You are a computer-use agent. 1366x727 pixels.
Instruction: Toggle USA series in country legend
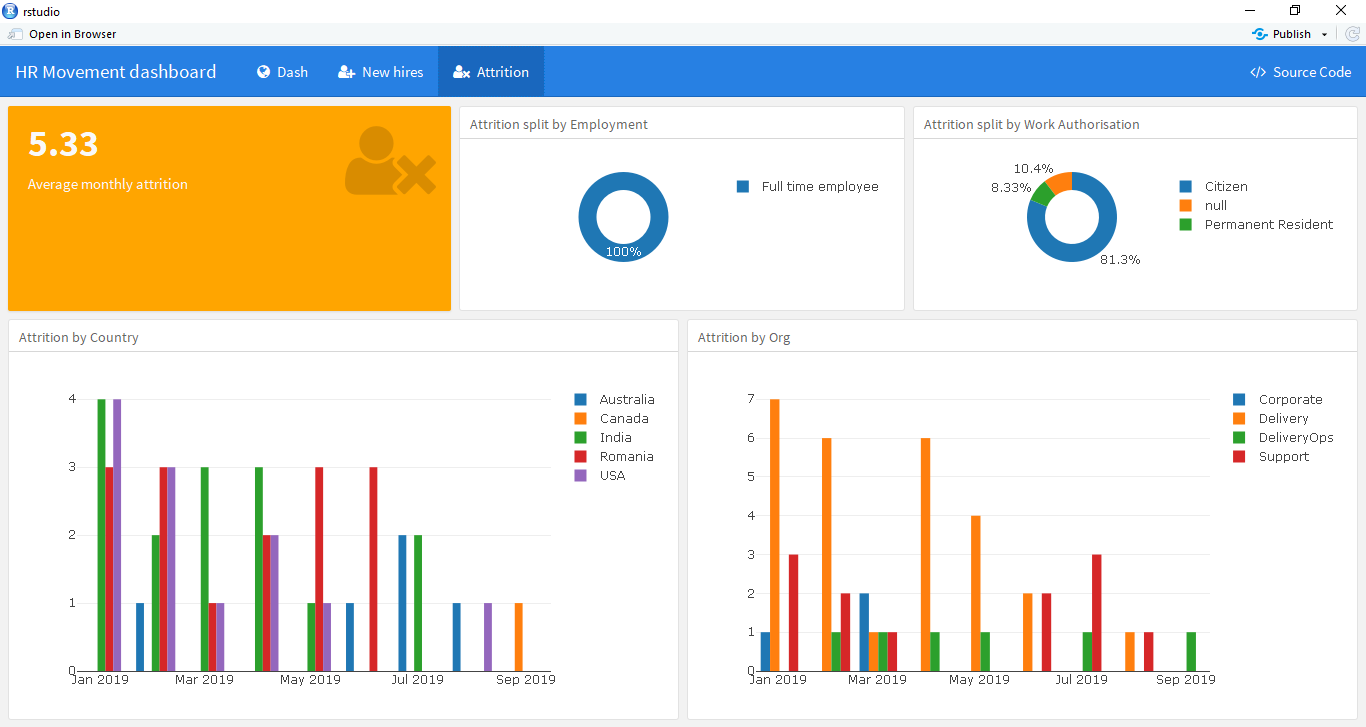(600, 476)
